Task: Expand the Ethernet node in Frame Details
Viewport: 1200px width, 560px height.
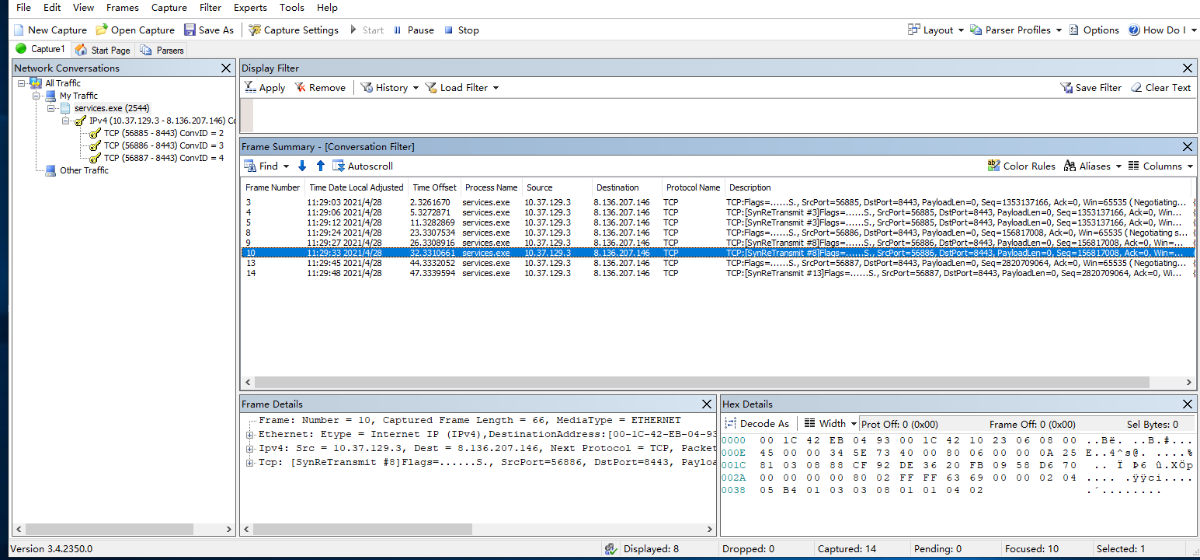Action: tap(249, 435)
